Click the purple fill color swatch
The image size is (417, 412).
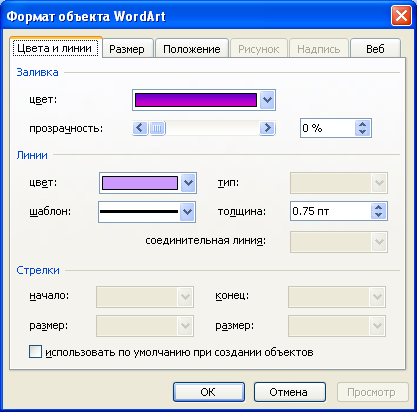click(196, 100)
